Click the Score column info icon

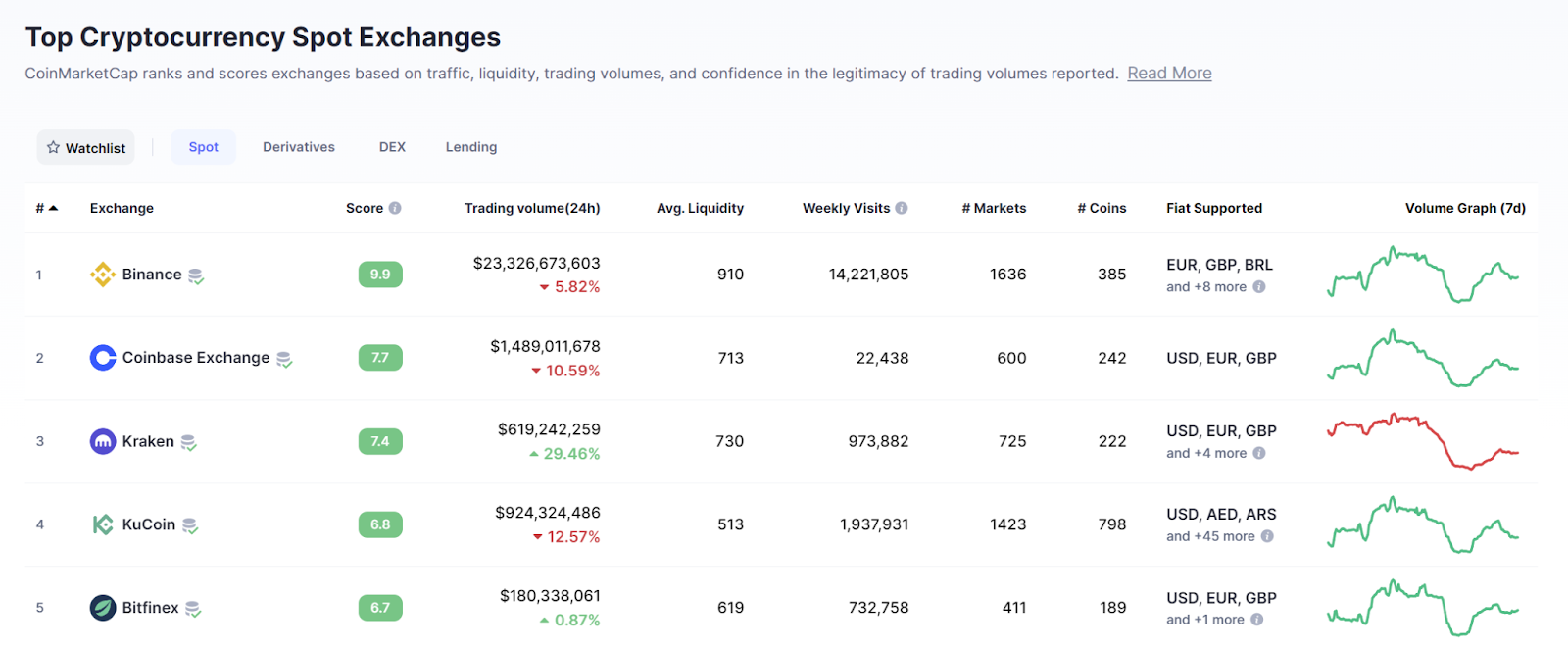coord(395,208)
